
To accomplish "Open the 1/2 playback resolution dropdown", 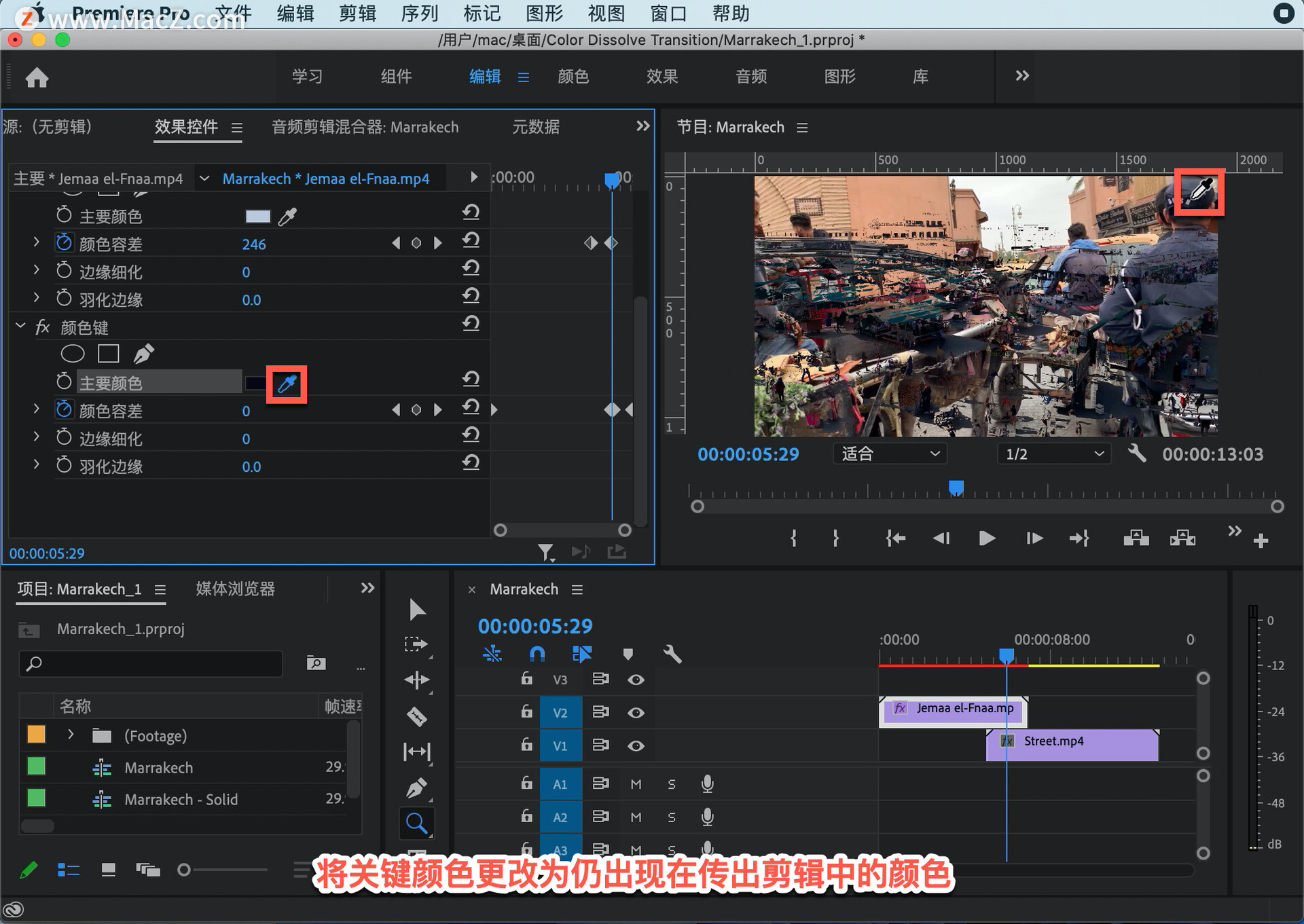I will click(x=1053, y=454).
